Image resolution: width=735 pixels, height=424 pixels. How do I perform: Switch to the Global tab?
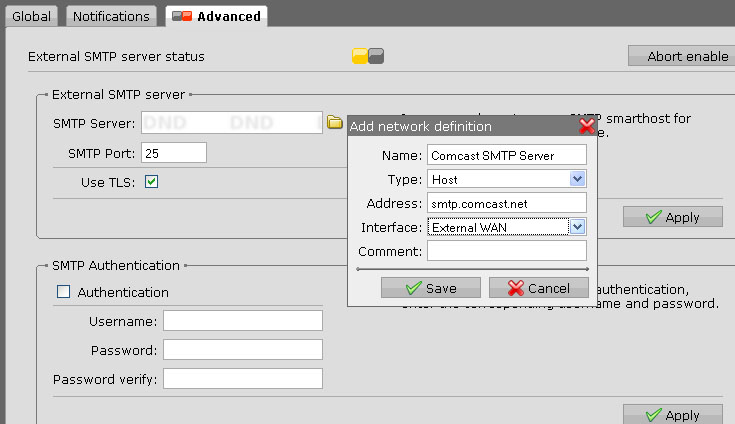(x=31, y=16)
